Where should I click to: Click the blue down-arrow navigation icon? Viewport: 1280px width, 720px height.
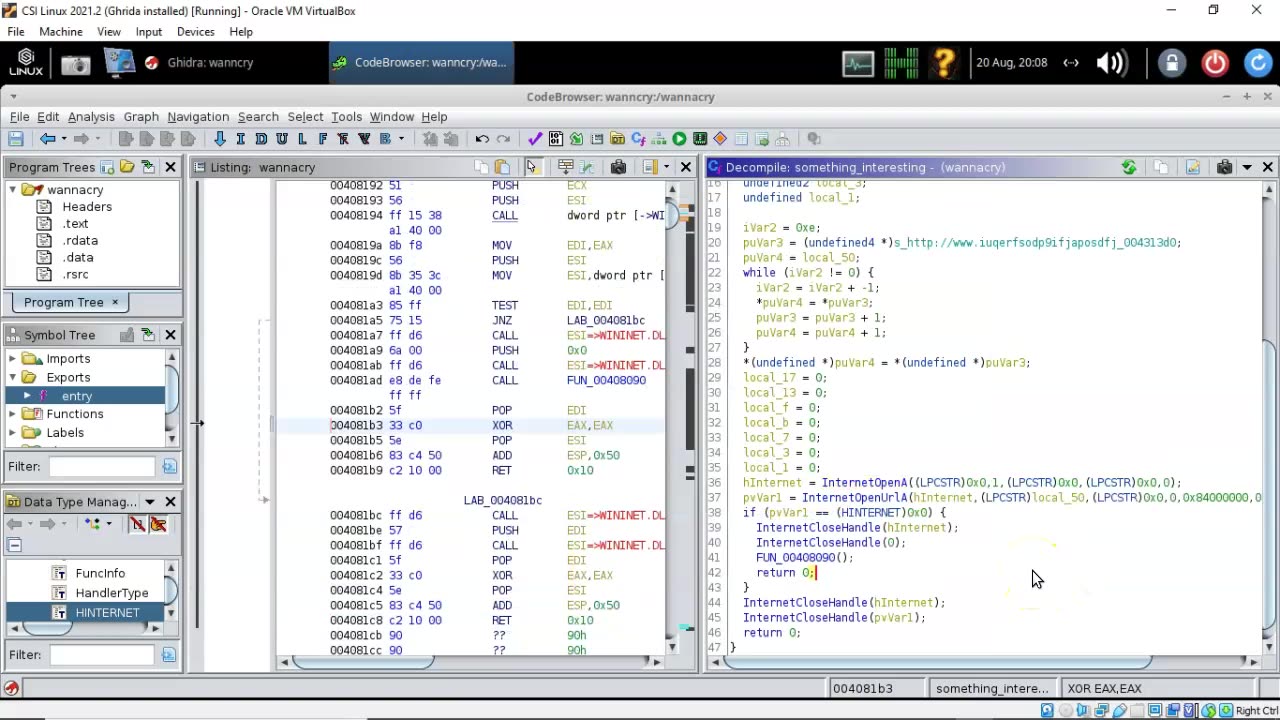(220, 139)
